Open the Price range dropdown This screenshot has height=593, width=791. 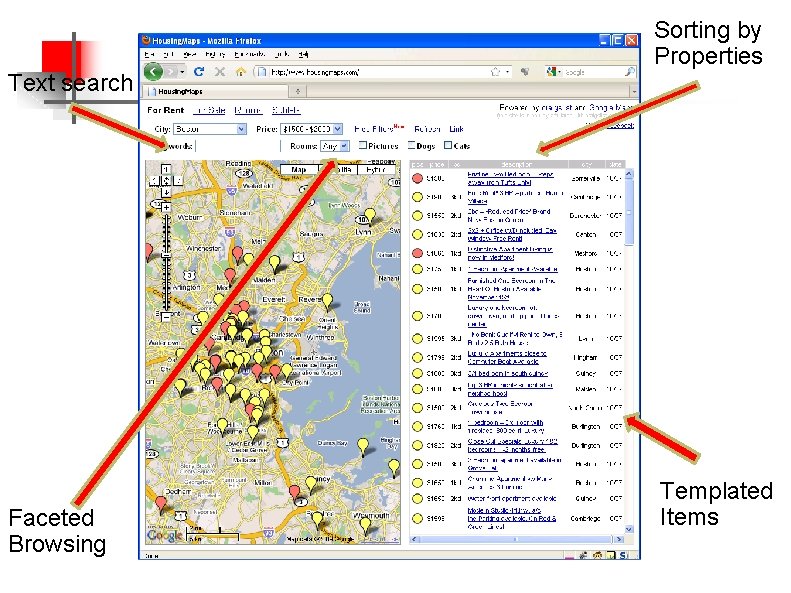312,129
